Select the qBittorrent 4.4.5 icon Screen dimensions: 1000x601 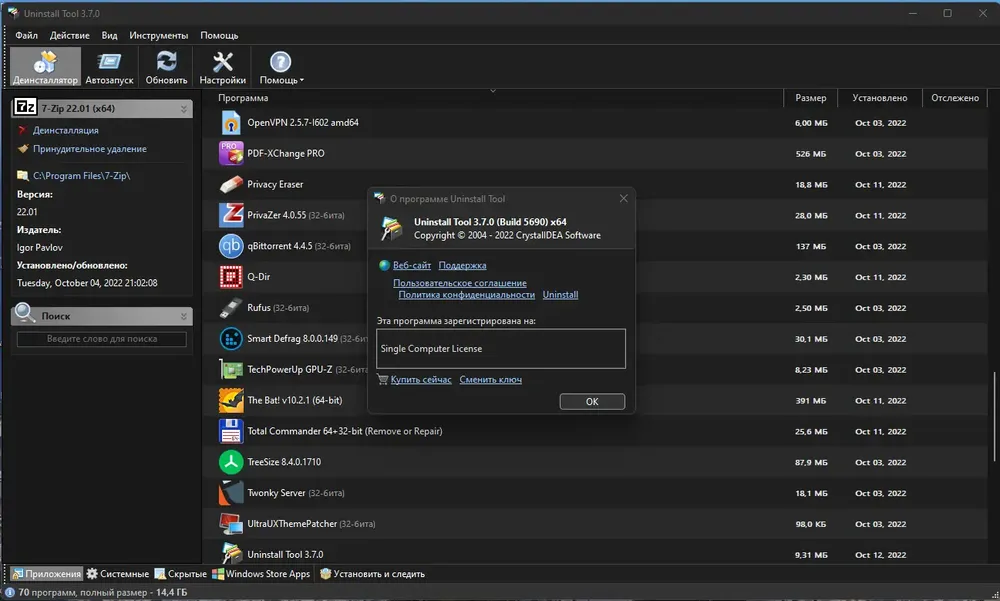pos(231,246)
